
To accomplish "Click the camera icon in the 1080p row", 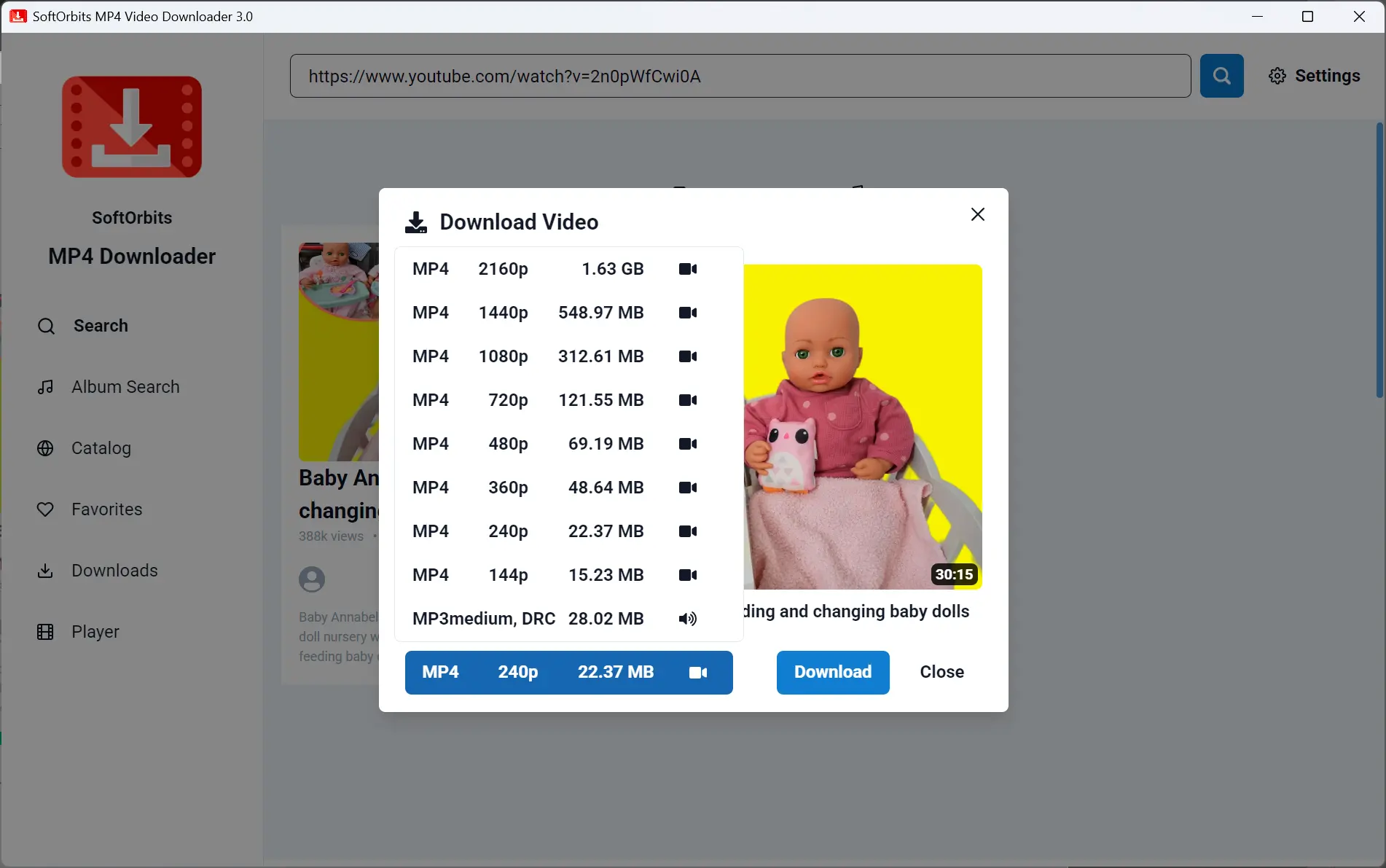I will pyautogui.click(x=688, y=356).
